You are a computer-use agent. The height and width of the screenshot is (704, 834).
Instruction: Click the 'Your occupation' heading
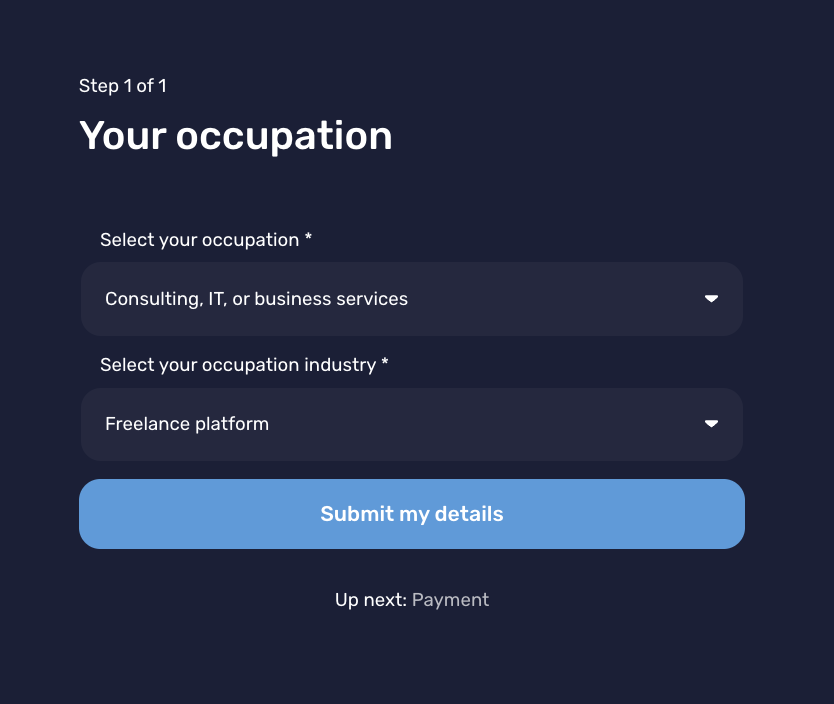(x=236, y=136)
